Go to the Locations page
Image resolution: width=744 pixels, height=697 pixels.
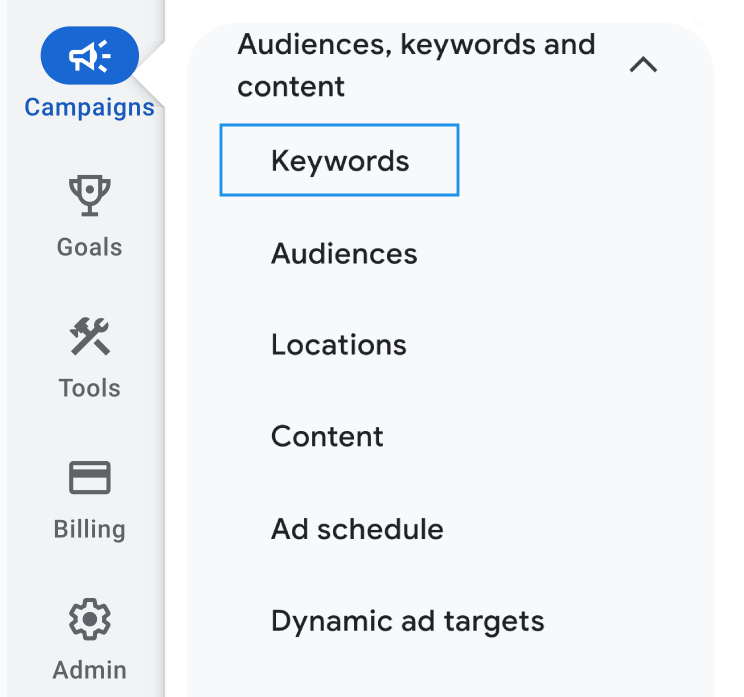[x=338, y=345]
